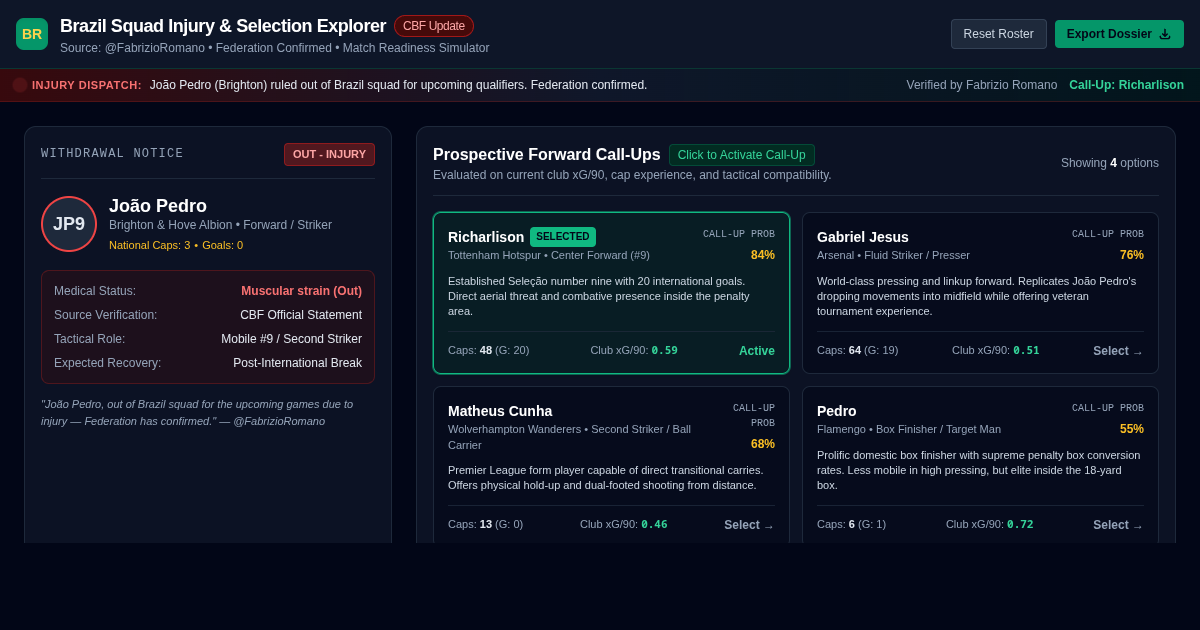Click the CBF Update badge
Image resolution: width=1200 pixels, height=630 pixels.
click(x=434, y=26)
